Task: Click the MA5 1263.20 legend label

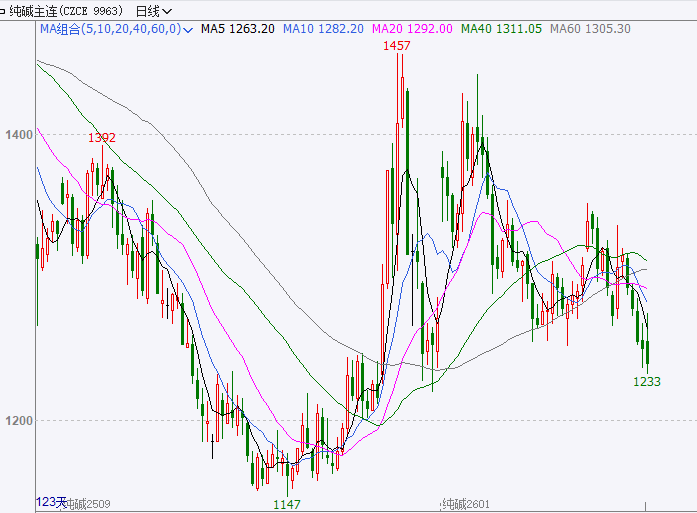Action: pyautogui.click(x=237, y=29)
